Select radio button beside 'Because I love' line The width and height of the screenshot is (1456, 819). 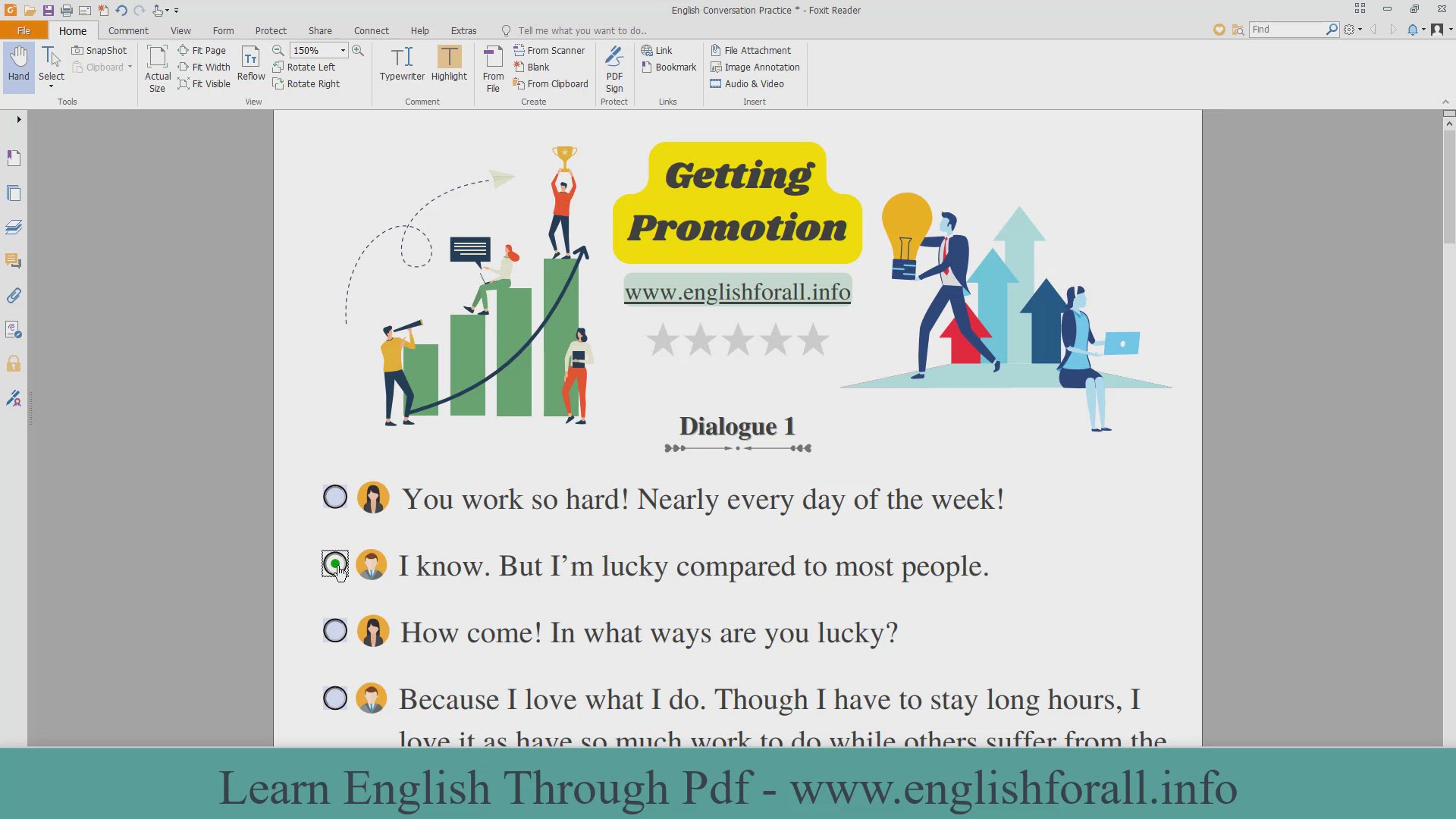[x=335, y=698]
